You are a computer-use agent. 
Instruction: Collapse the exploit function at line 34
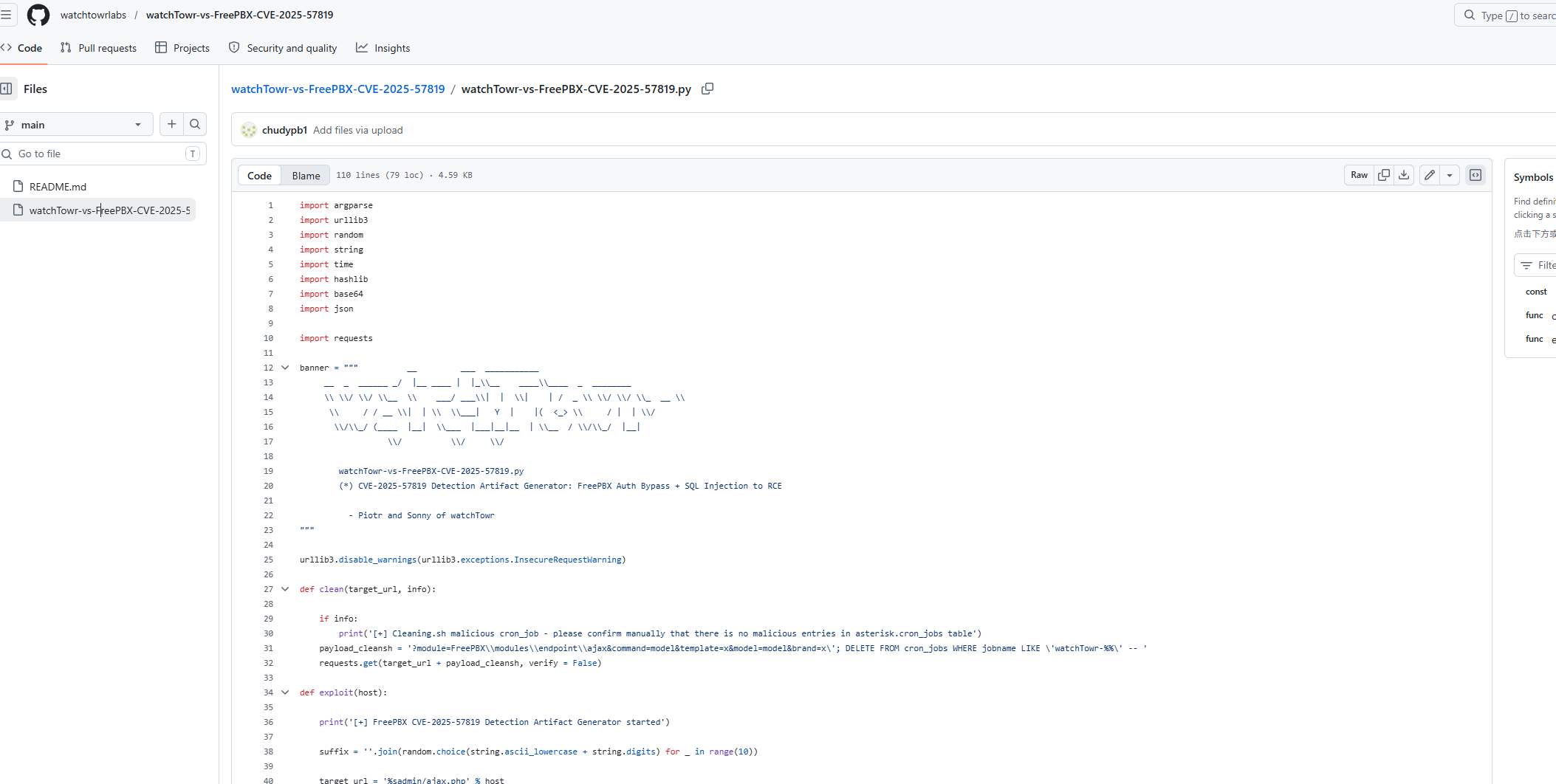285,692
